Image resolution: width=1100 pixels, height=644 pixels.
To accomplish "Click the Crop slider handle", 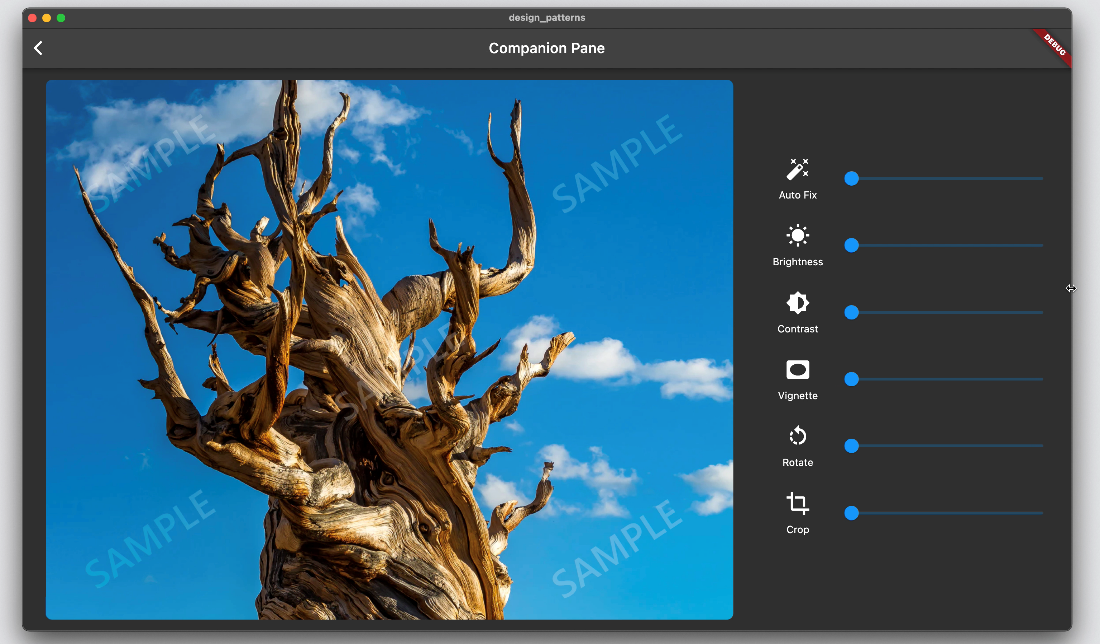I will (x=851, y=513).
